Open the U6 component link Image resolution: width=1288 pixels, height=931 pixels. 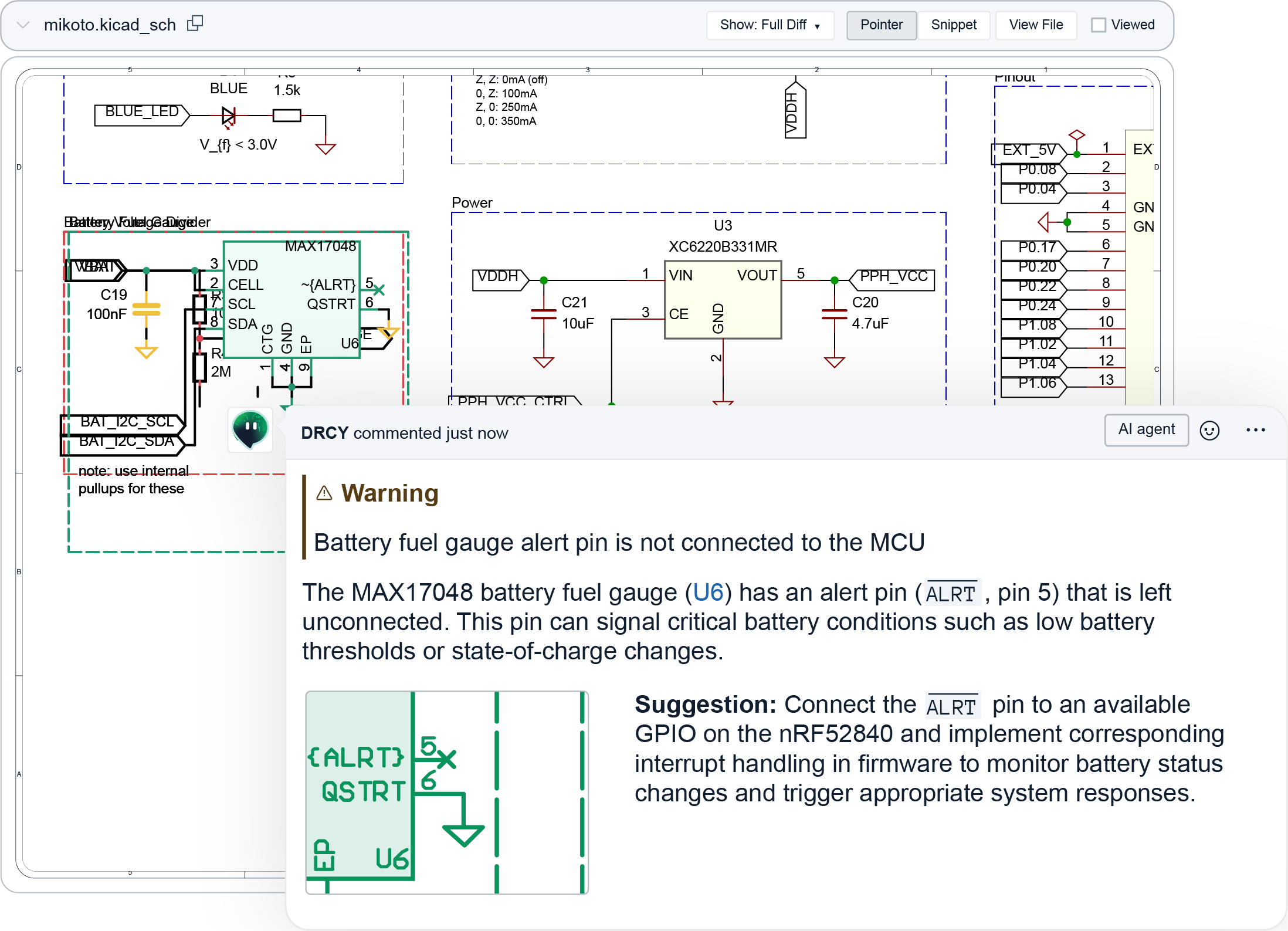point(708,593)
